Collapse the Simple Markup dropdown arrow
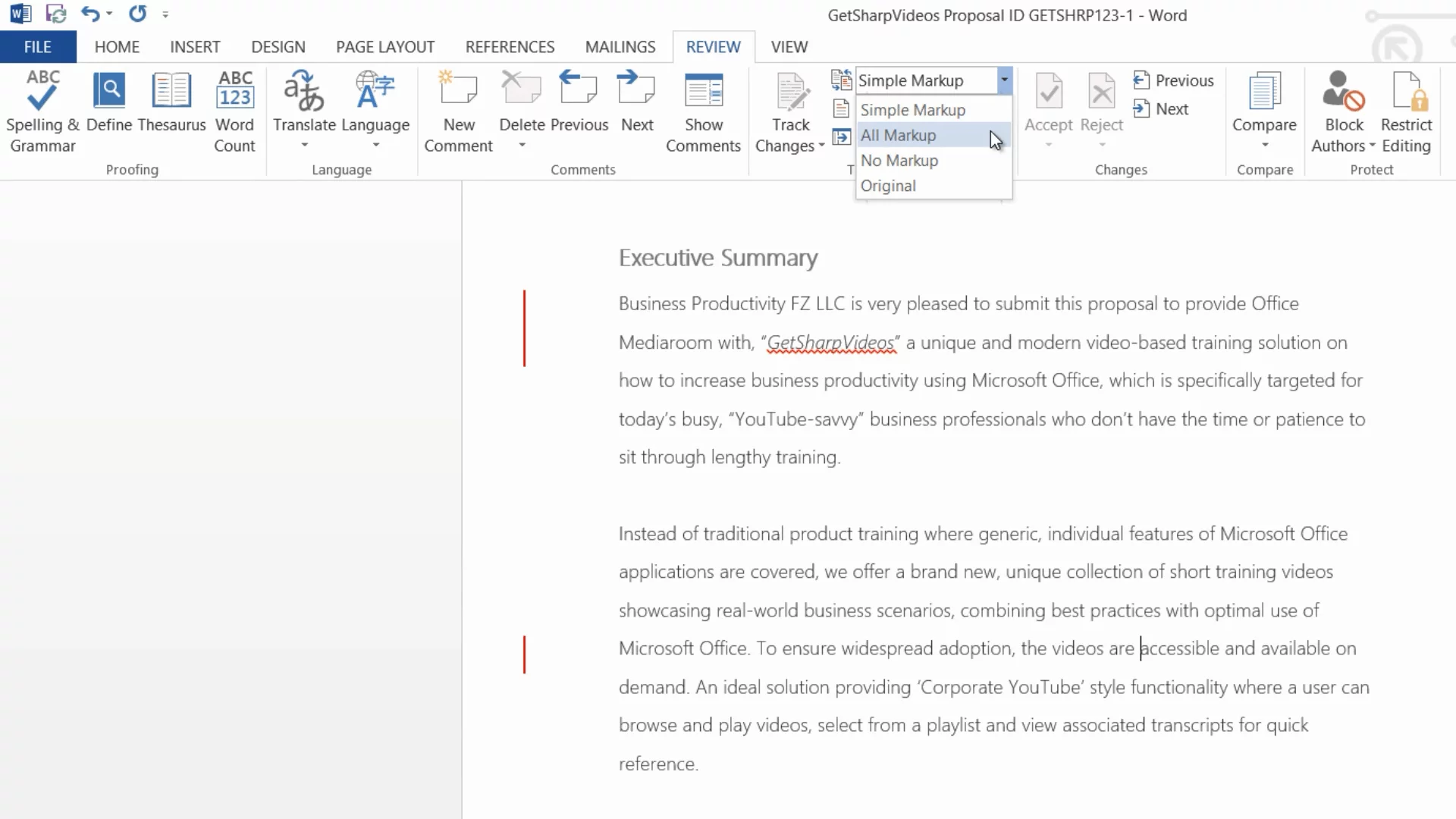This screenshot has width=1456, height=819. point(1004,80)
